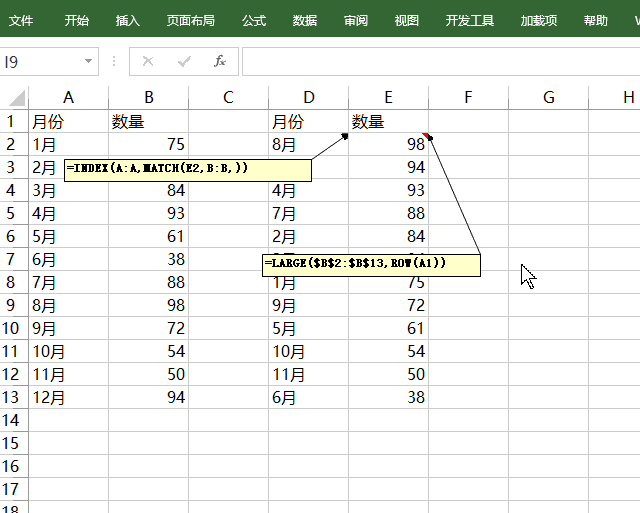Select cell A13 with 12月
Image resolution: width=640 pixels, height=513 pixels.
click(x=69, y=397)
